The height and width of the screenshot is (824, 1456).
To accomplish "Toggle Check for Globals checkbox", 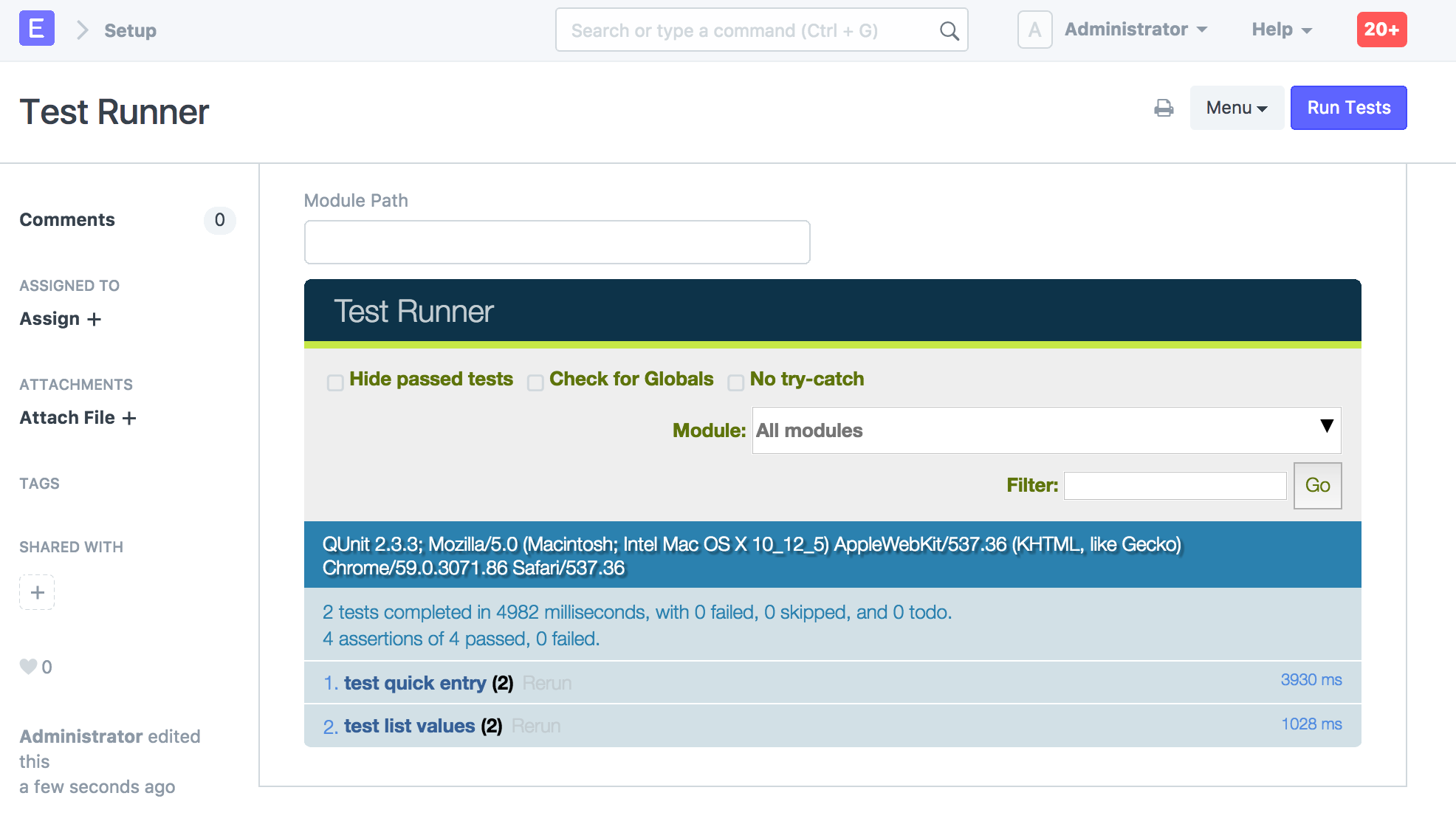I will (x=535, y=382).
